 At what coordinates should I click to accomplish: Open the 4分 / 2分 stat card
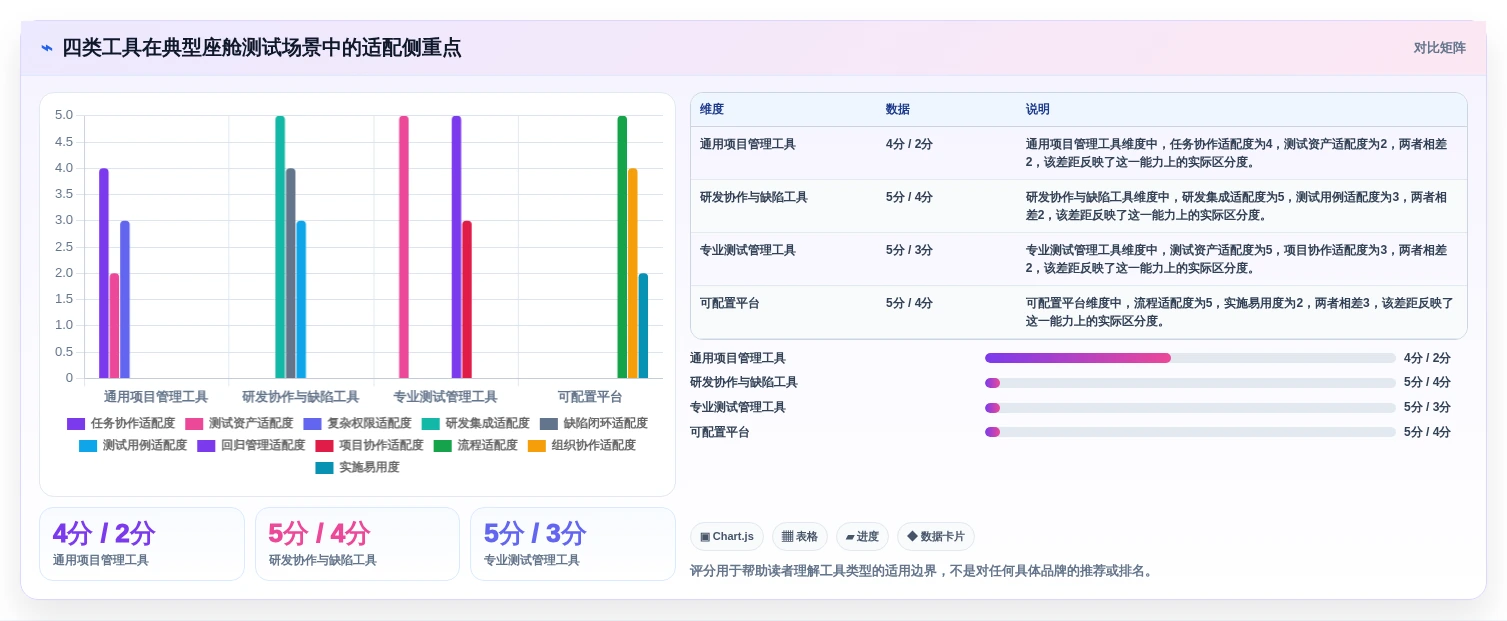142,544
